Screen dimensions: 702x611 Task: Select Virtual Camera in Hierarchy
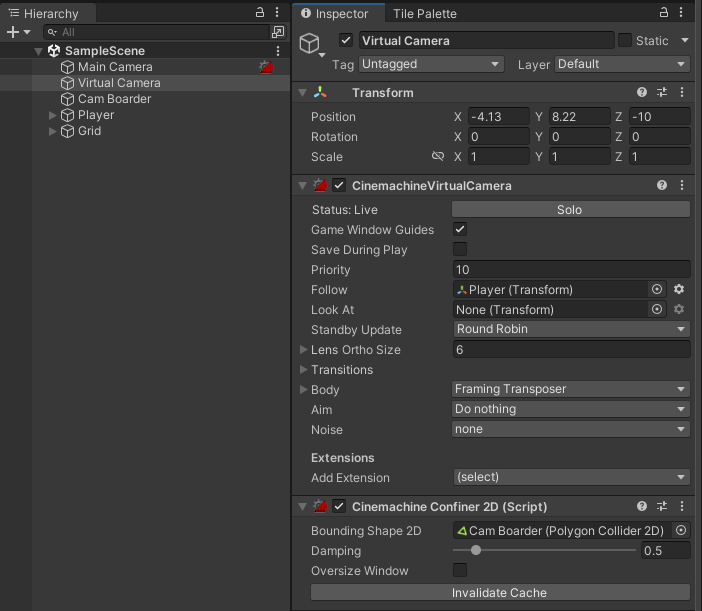[x=119, y=83]
